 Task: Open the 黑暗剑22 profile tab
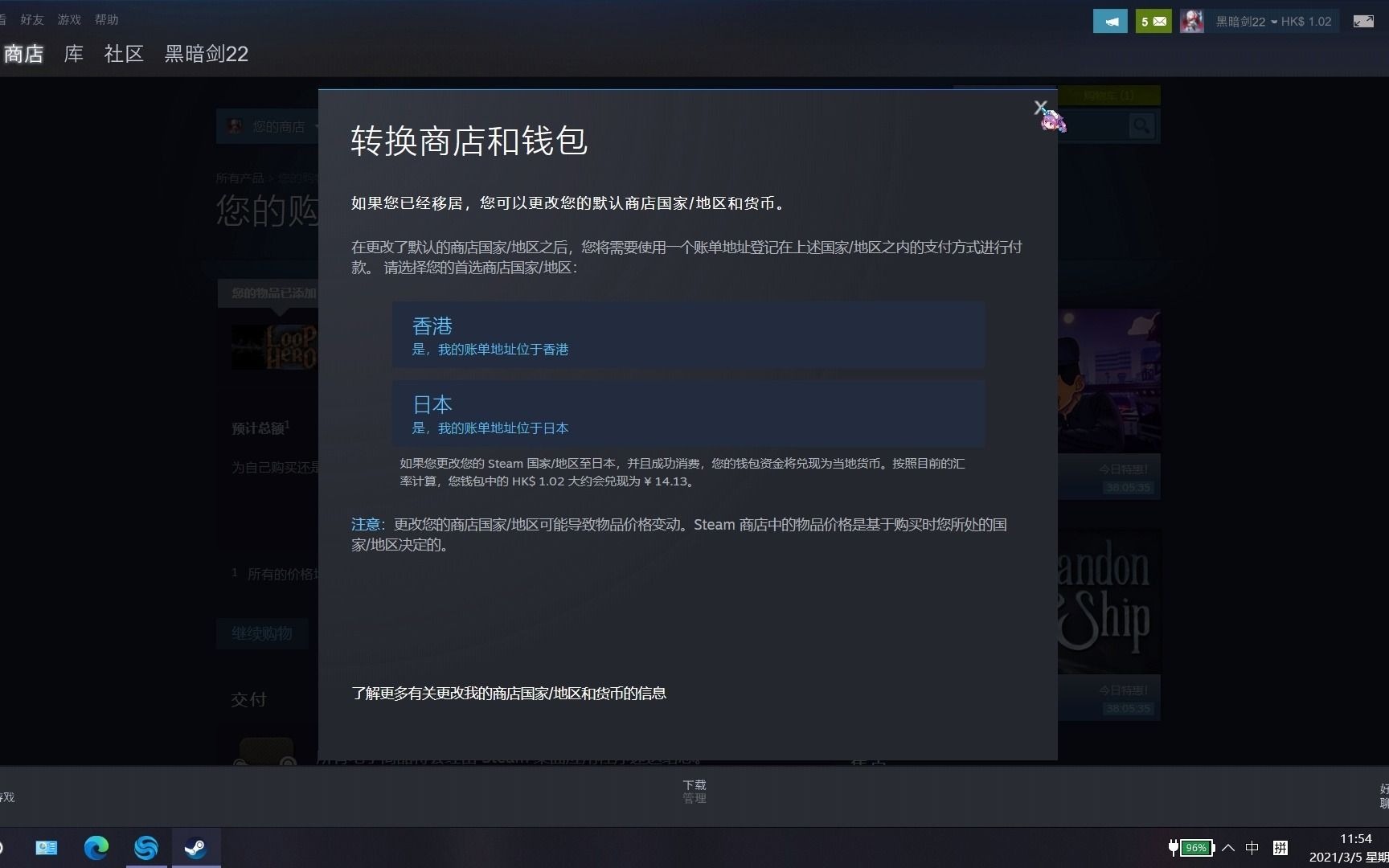tap(207, 54)
